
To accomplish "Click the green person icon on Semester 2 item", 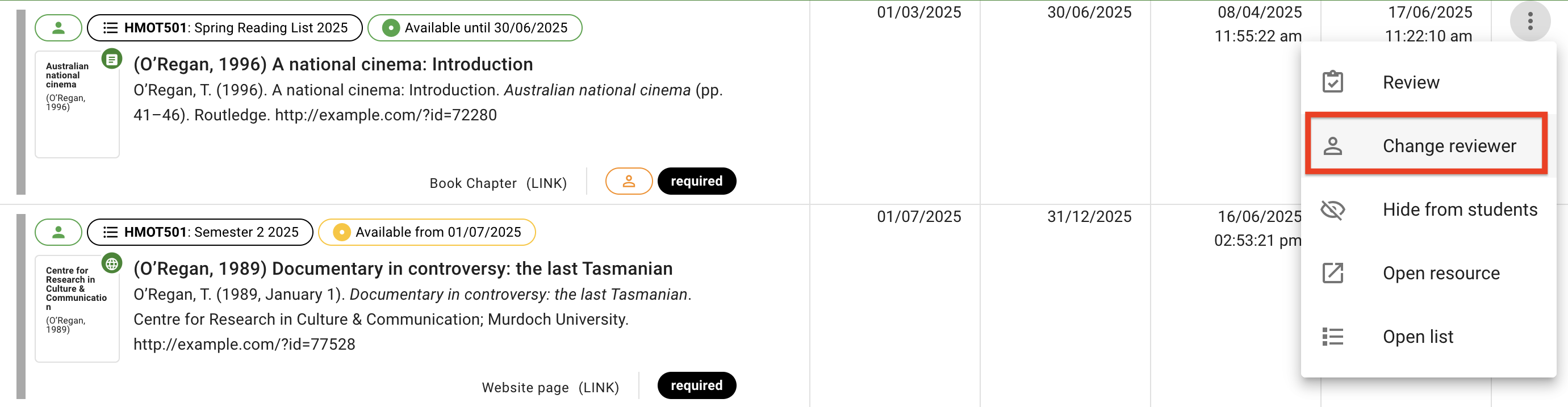I will 58,232.
